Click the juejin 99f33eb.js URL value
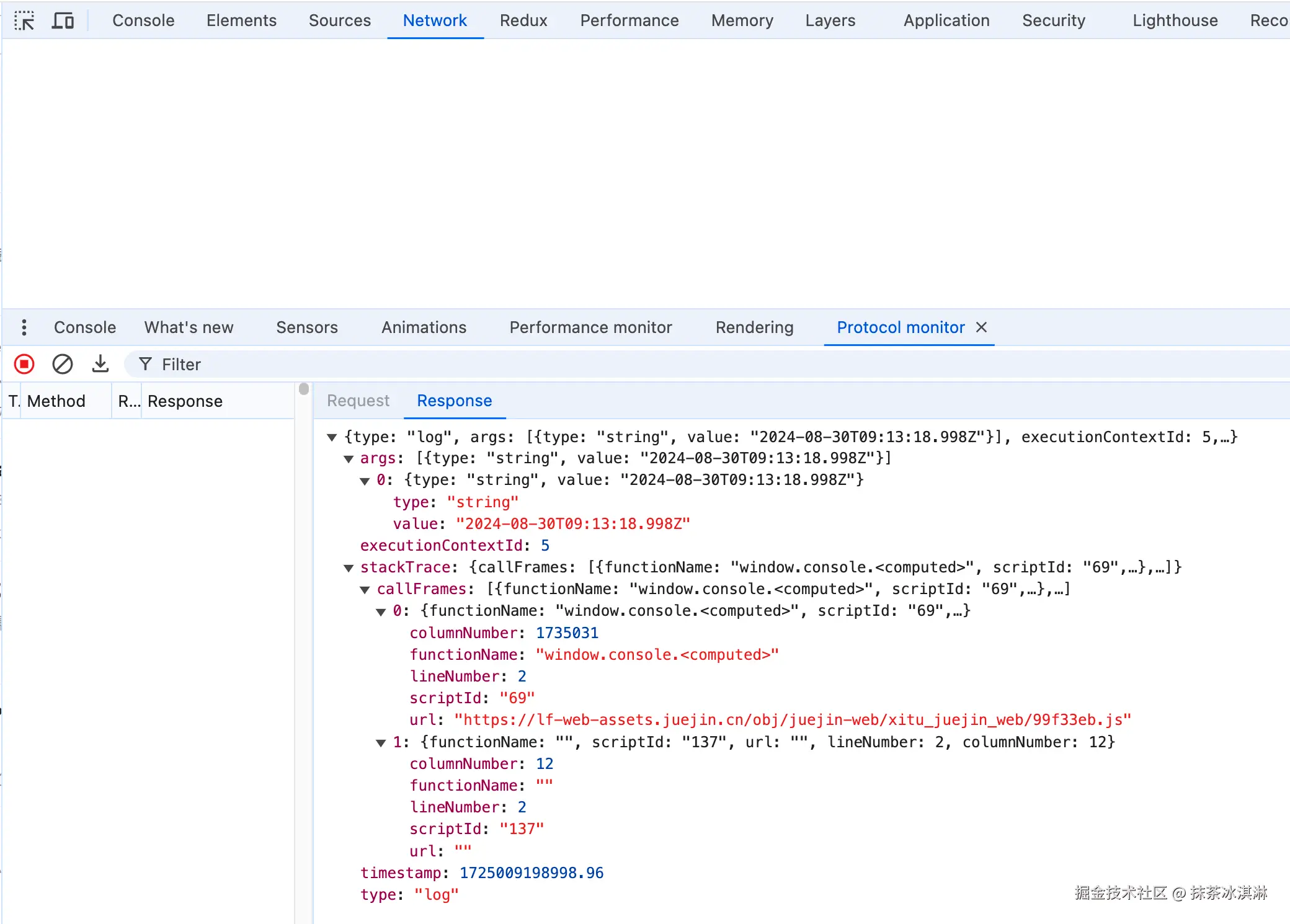Viewport: 1290px width, 924px height. coord(793,720)
